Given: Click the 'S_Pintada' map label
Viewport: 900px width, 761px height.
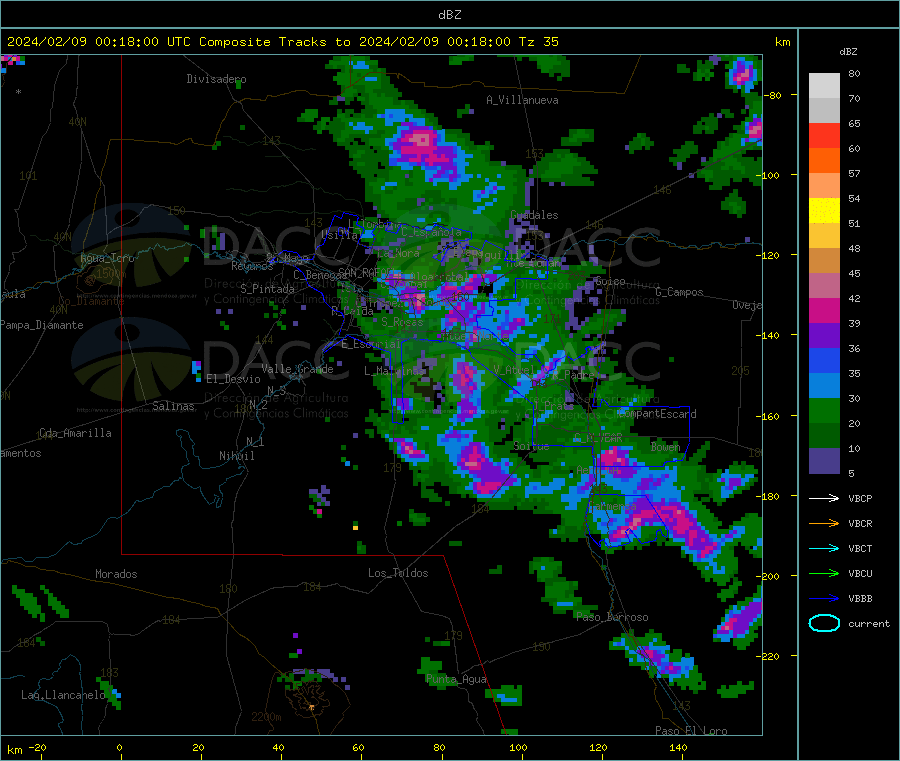Looking at the screenshot, I should [267, 289].
